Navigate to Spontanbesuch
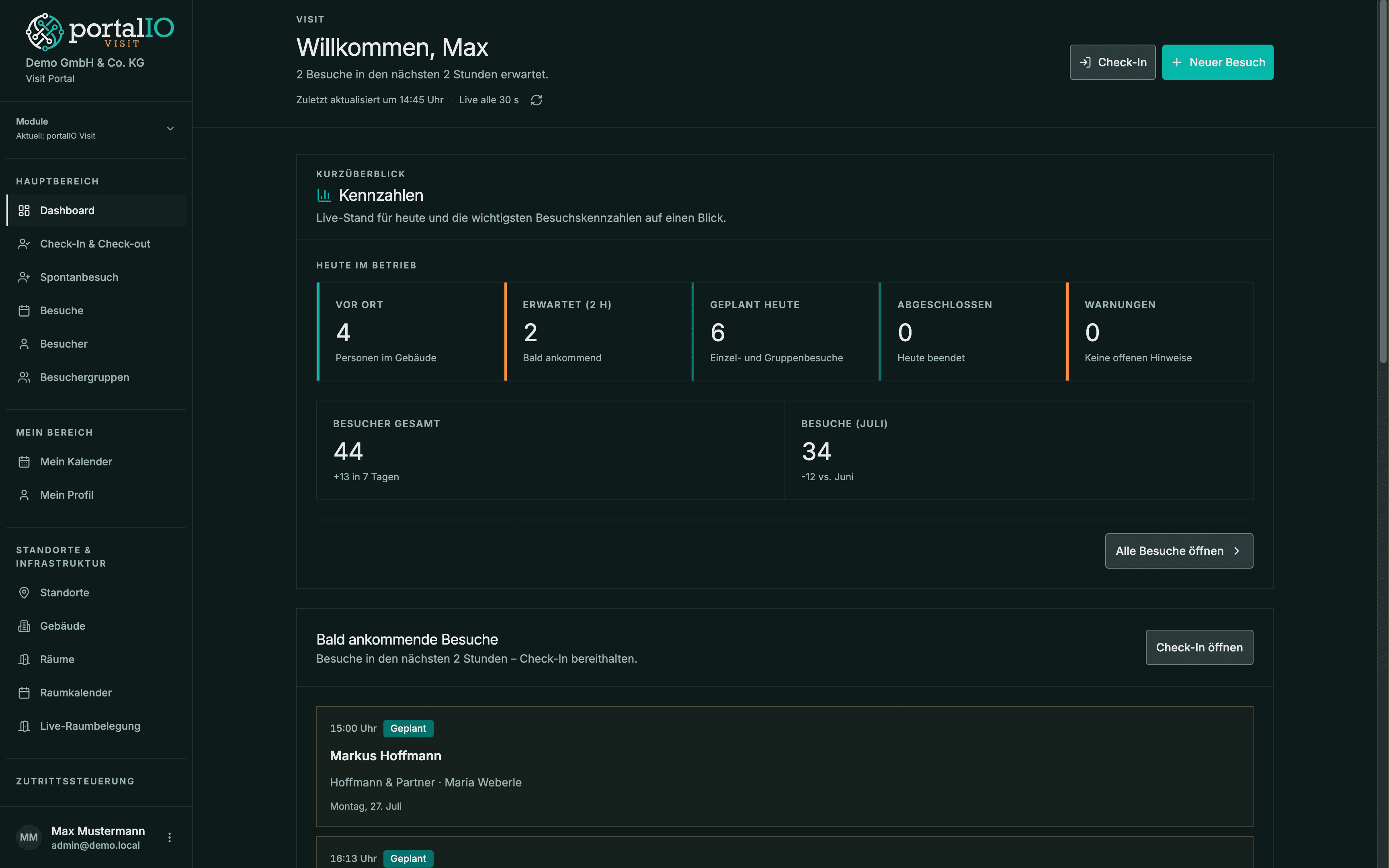Image resolution: width=1389 pixels, height=868 pixels. 96,277
